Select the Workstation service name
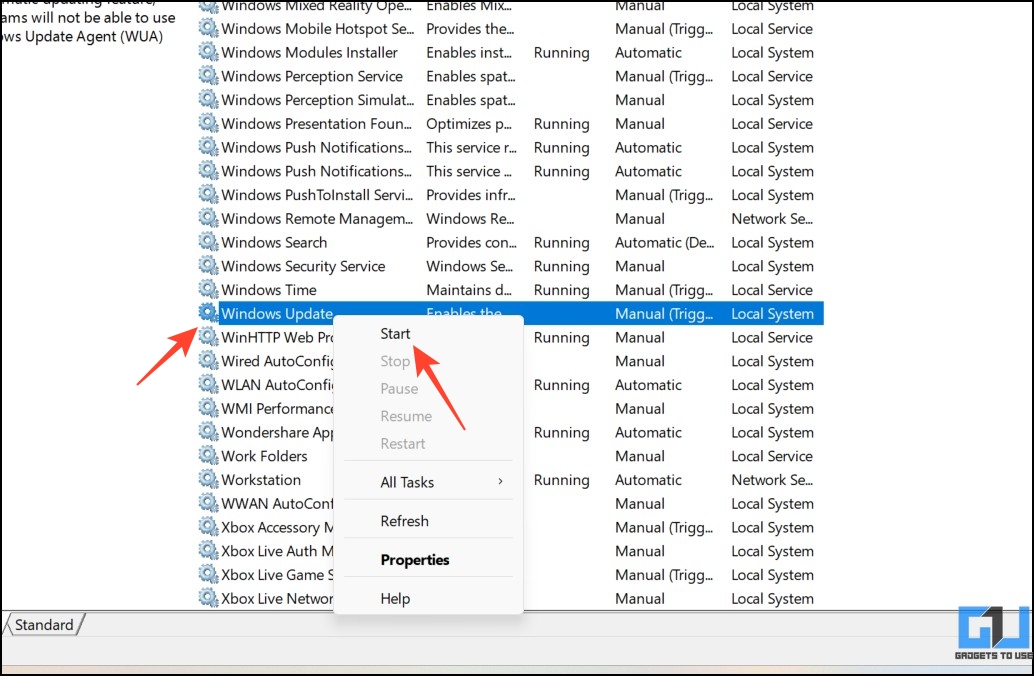The height and width of the screenshot is (676, 1034). point(260,480)
